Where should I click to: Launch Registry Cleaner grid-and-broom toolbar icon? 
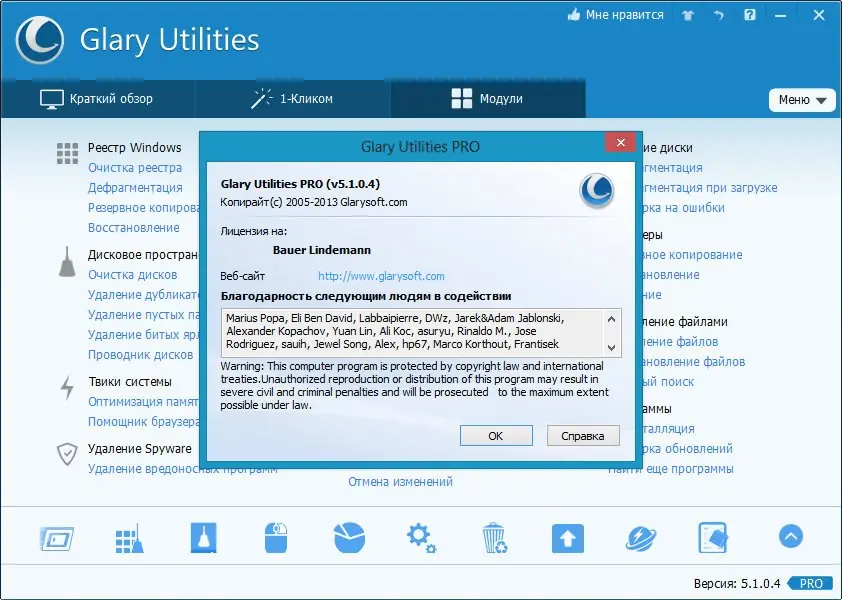click(x=129, y=538)
